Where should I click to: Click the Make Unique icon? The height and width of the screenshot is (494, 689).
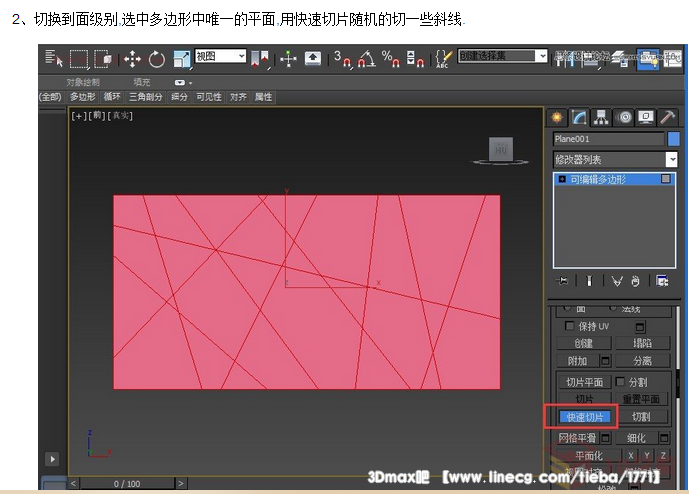617,281
